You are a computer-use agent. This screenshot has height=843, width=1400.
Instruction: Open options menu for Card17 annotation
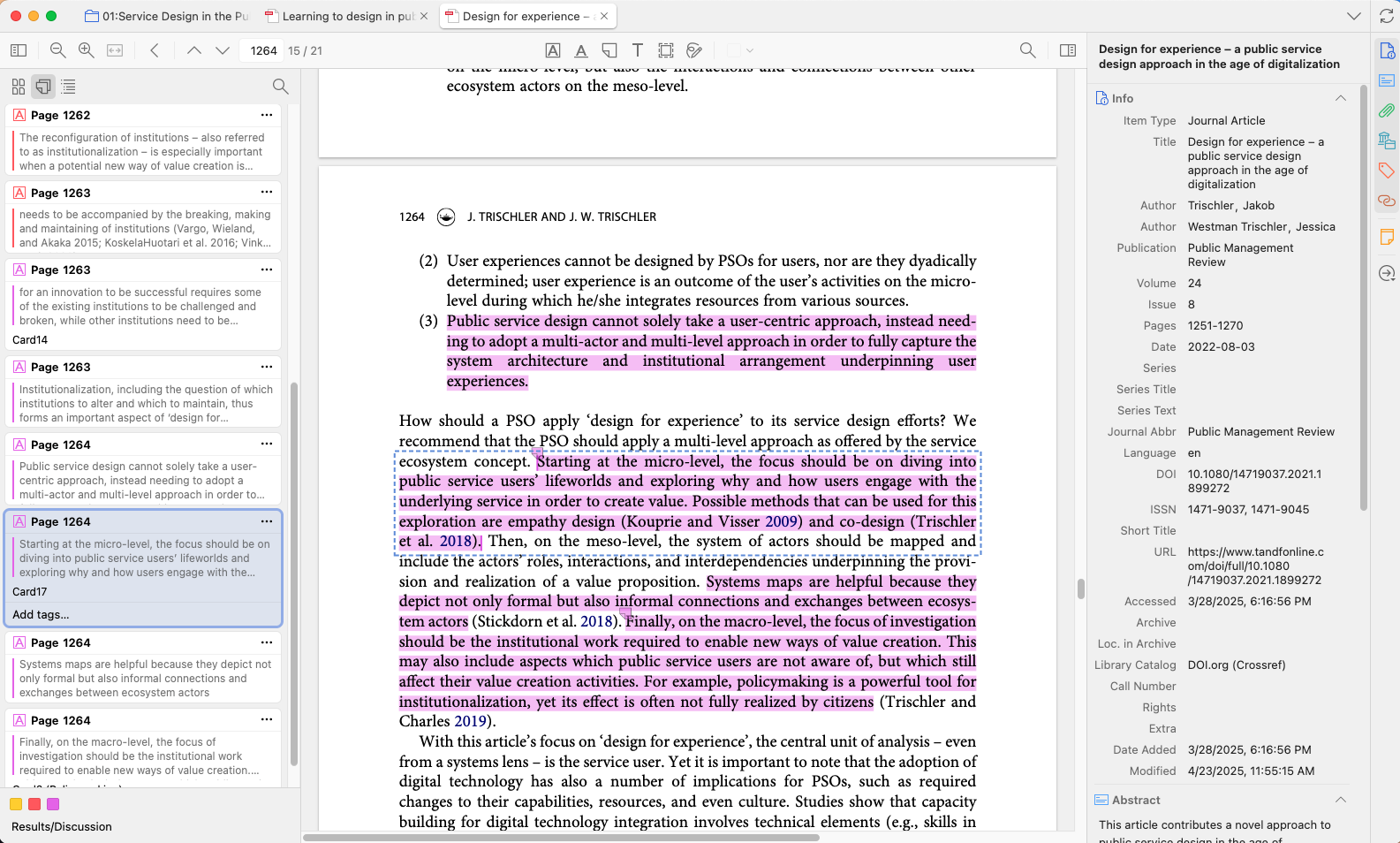tap(267, 521)
